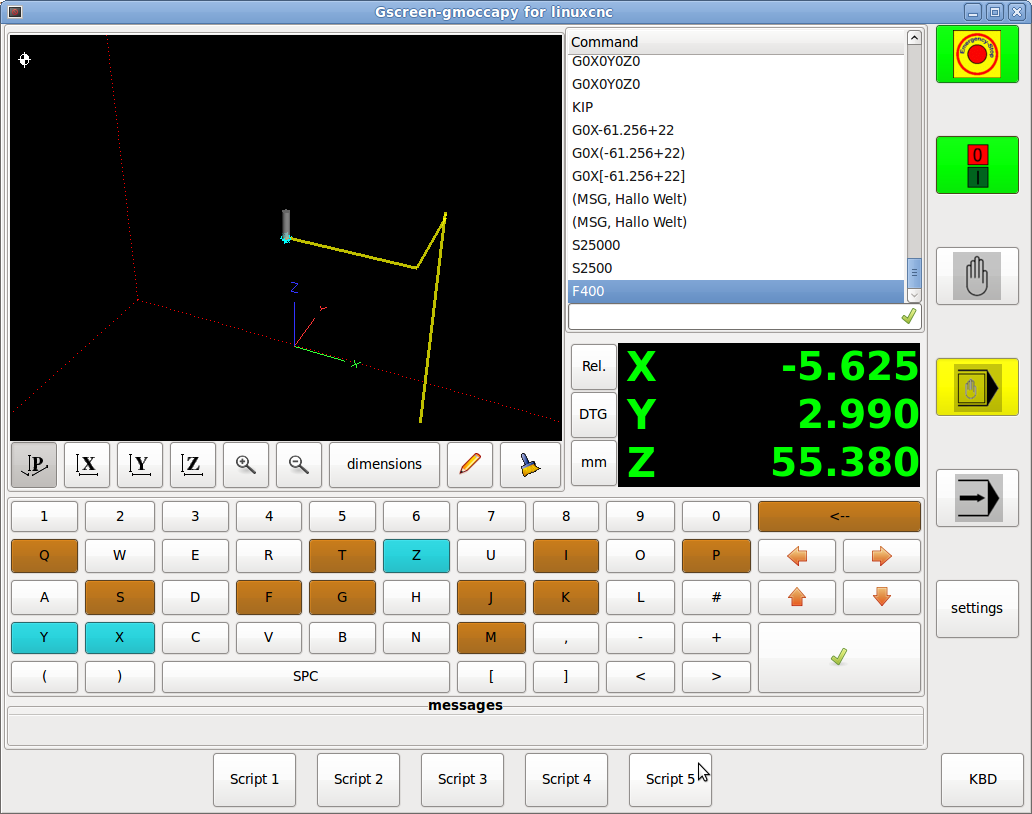Viewport: 1032px width, 814px height.
Task: Switch to auto mode arrow icon
Action: [x=977, y=498]
